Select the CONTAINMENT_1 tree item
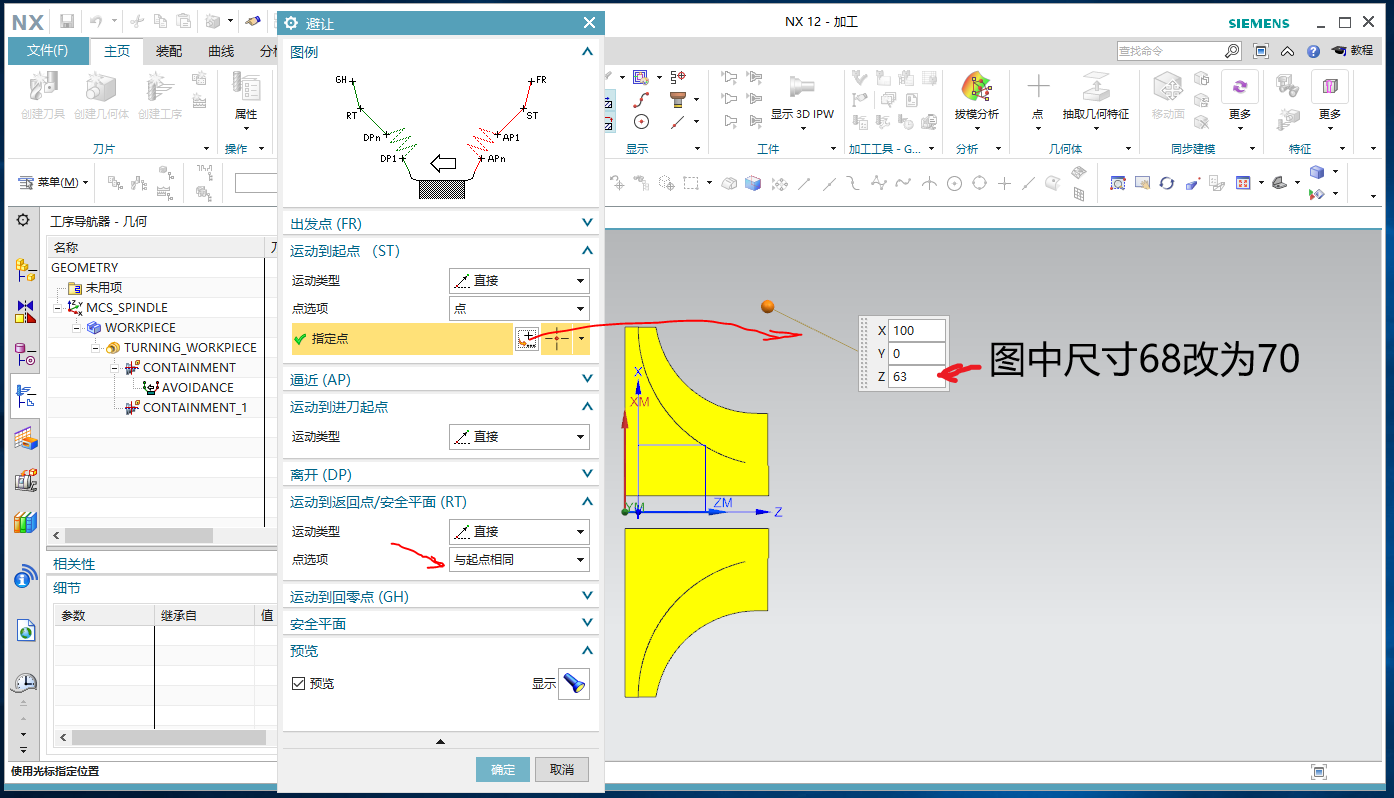Image resolution: width=1394 pixels, height=798 pixels. (x=194, y=408)
